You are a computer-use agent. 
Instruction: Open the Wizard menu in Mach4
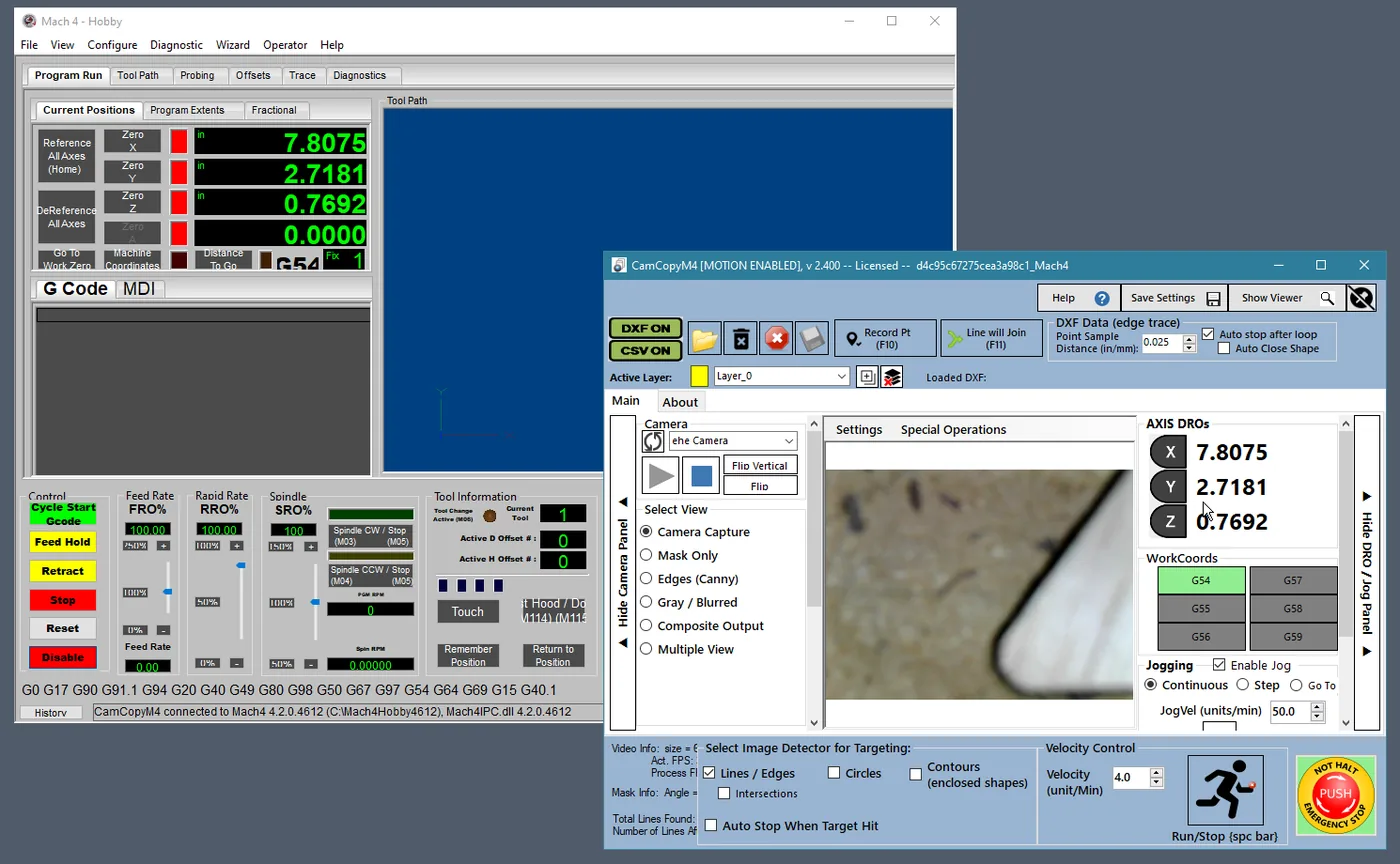click(233, 45)
